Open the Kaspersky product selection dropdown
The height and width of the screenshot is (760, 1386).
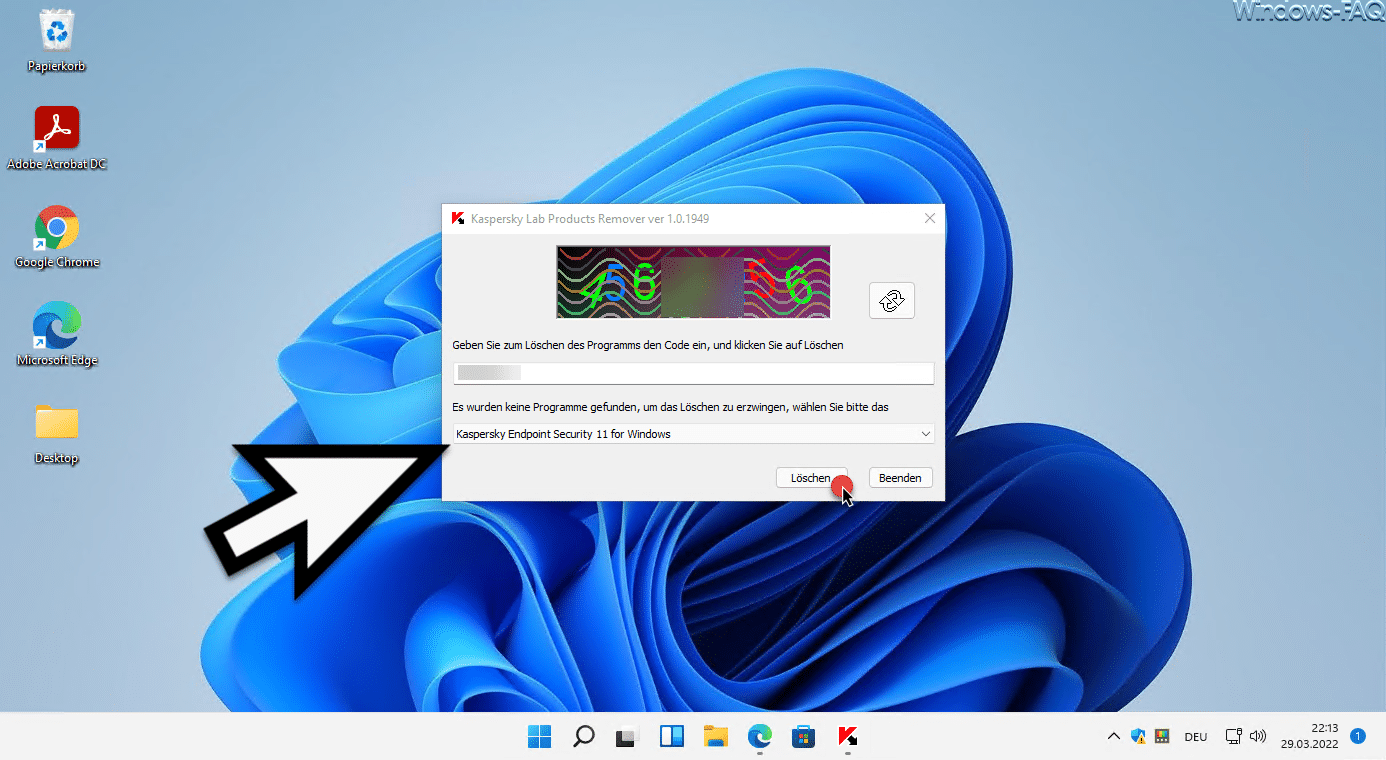pos(693,434)
